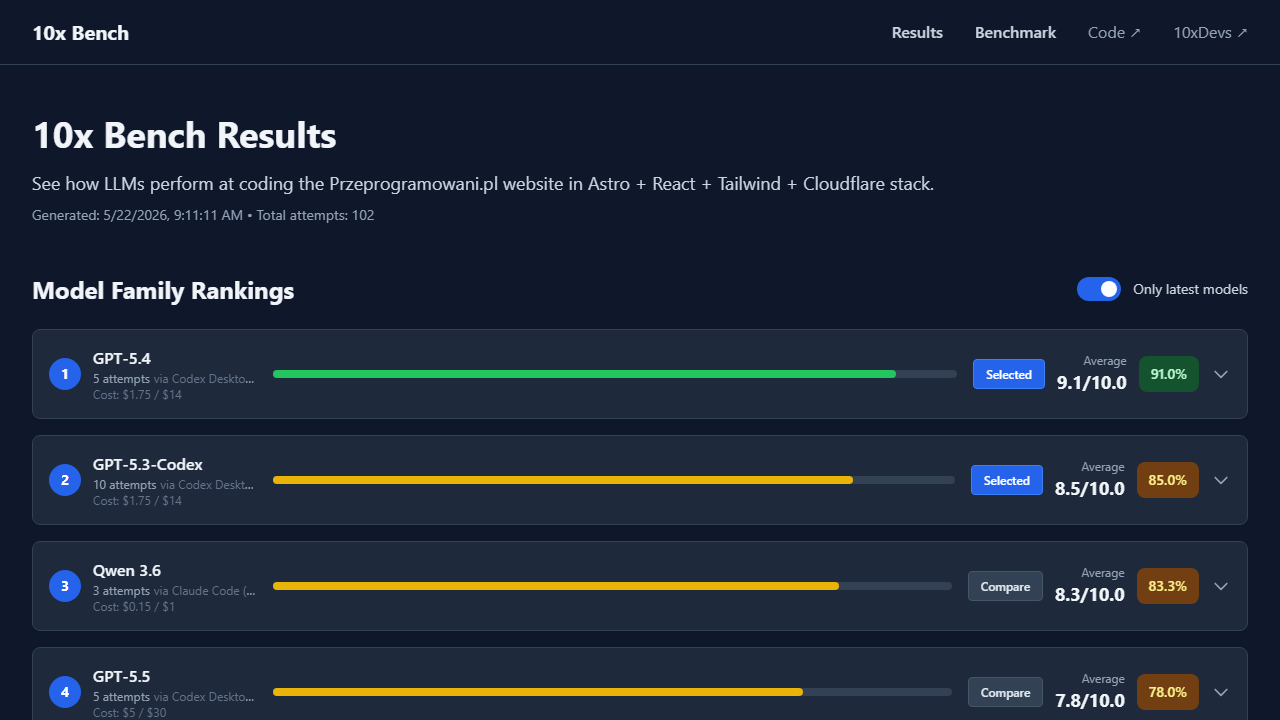The height and width of the screenshot is (720, 1280).
Task: Expand the GPT-5.5 row chevron
Action: click(1221, 692)
